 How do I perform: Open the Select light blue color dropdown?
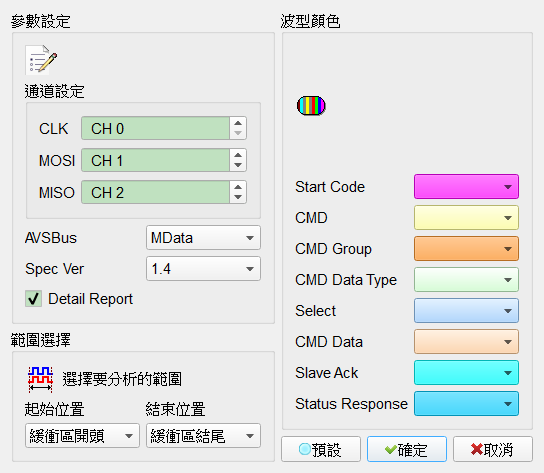coord(466,311)
